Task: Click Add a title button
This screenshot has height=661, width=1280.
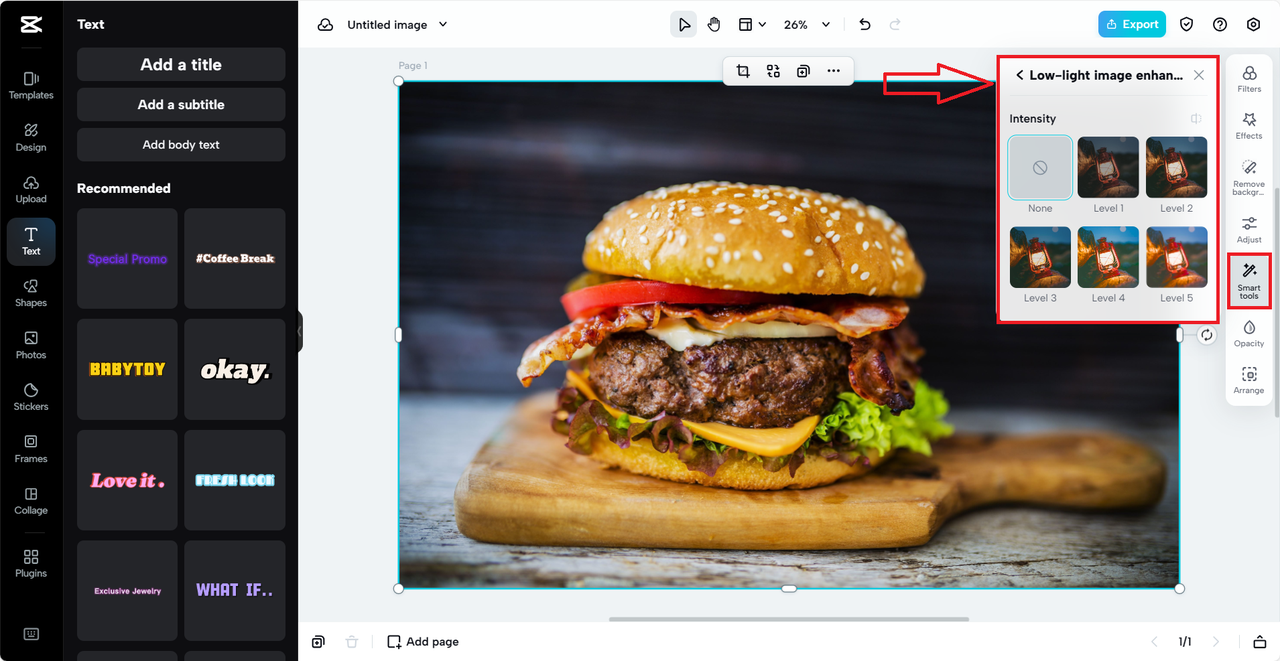Action: click(x=181, y=64)
